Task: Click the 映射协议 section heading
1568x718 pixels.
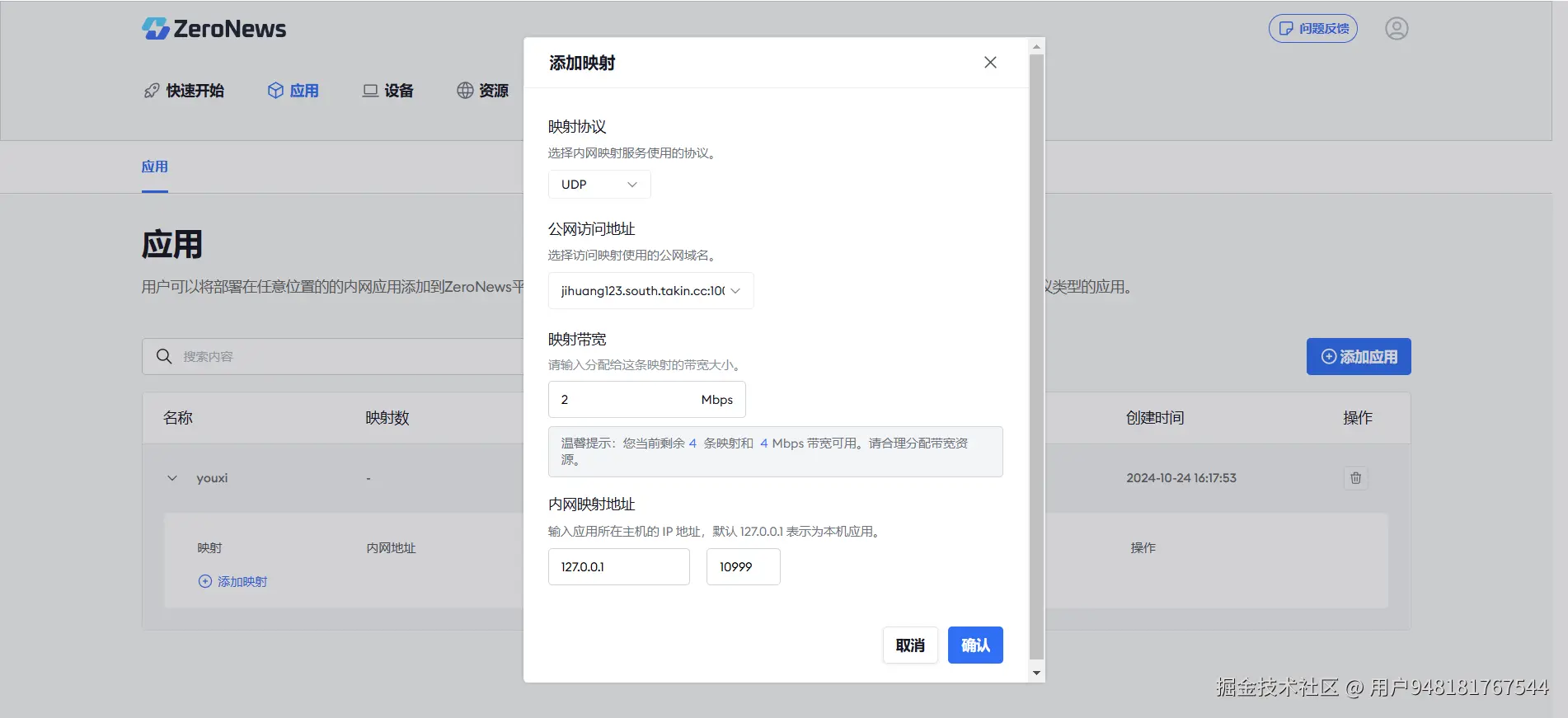Action: click(x=577, y=127)
